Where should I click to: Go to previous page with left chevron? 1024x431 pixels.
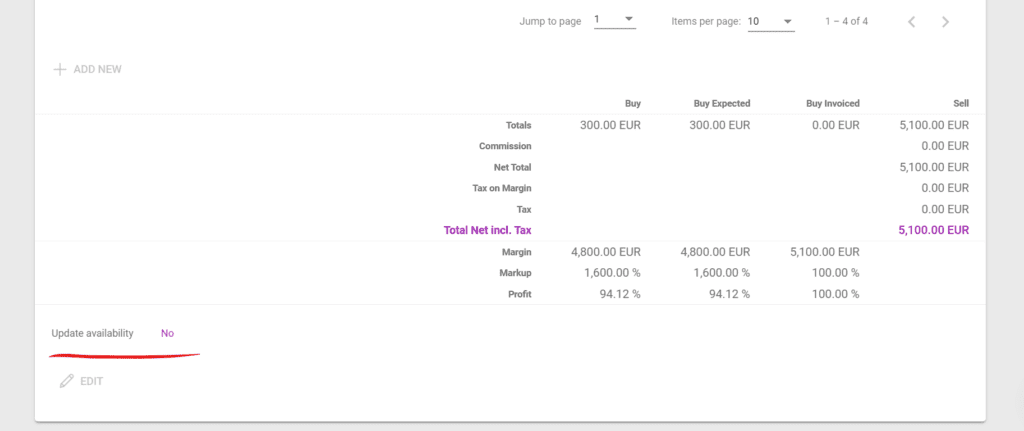[911, 21]
